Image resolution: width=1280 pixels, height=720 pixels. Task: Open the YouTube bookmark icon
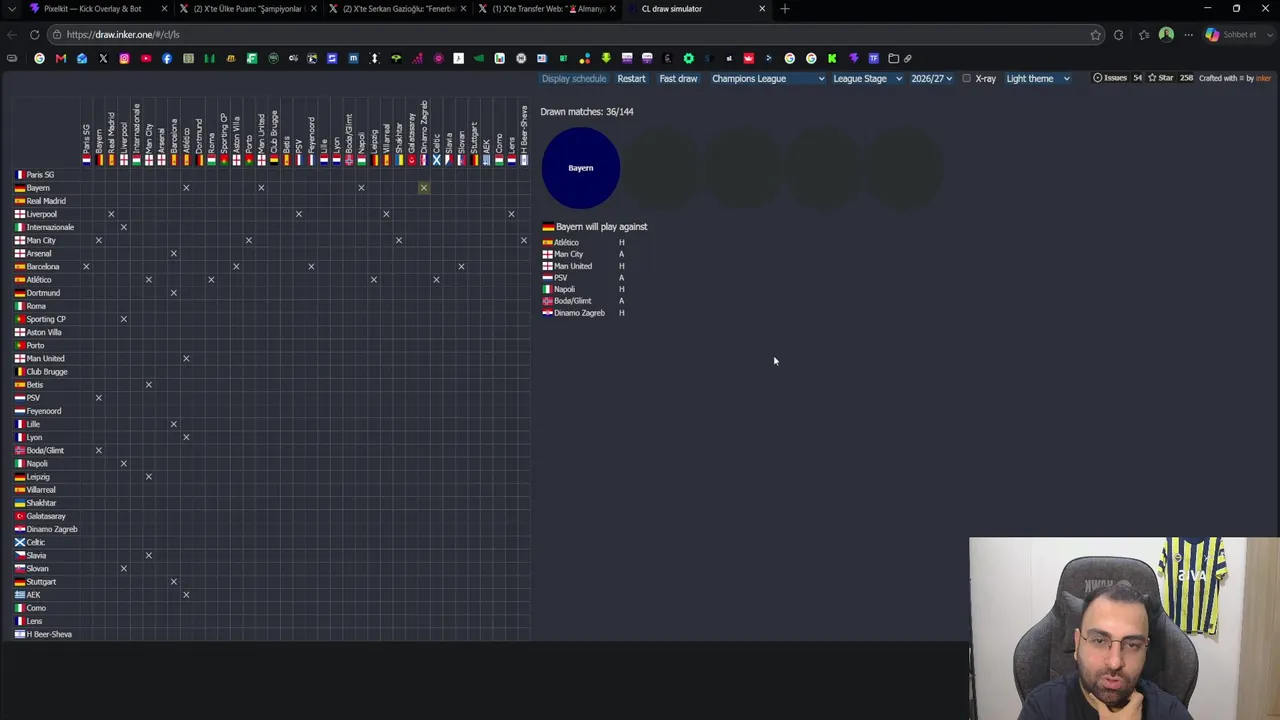pos(145,58)
